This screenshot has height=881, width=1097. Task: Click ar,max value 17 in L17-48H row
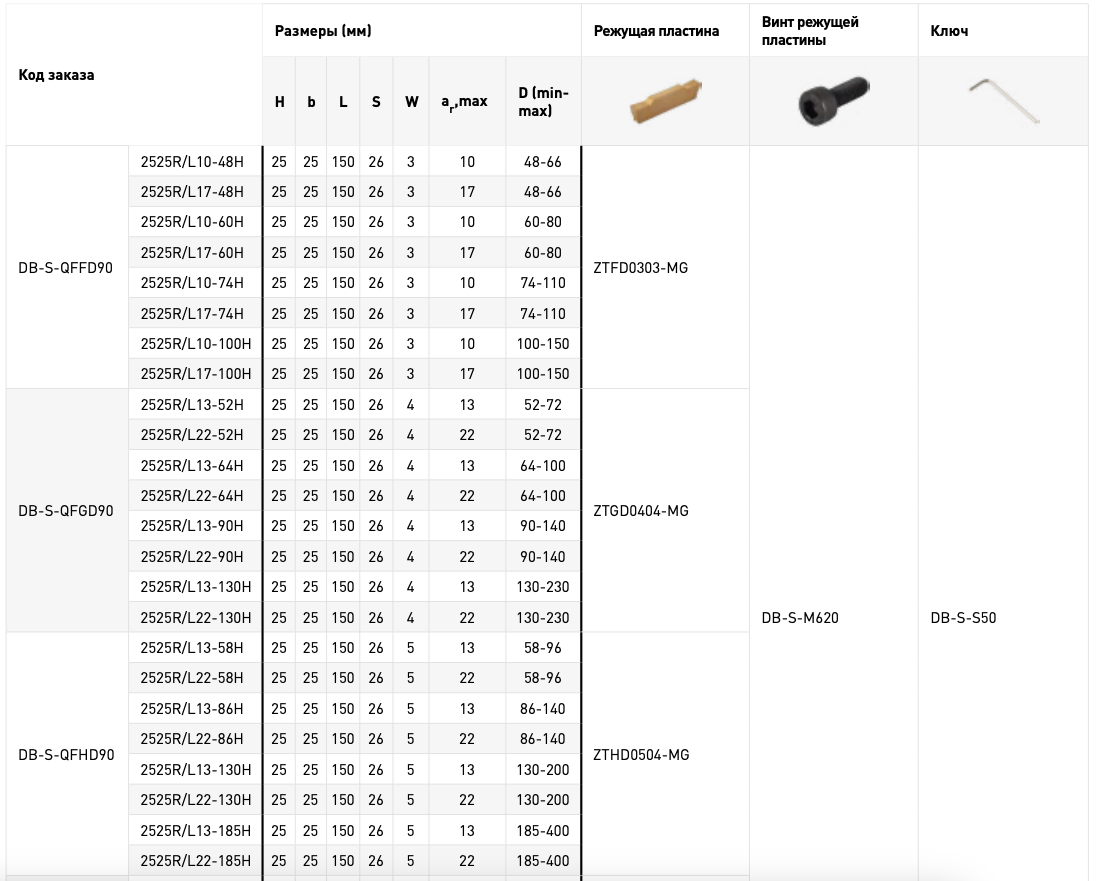pos(467,192)
